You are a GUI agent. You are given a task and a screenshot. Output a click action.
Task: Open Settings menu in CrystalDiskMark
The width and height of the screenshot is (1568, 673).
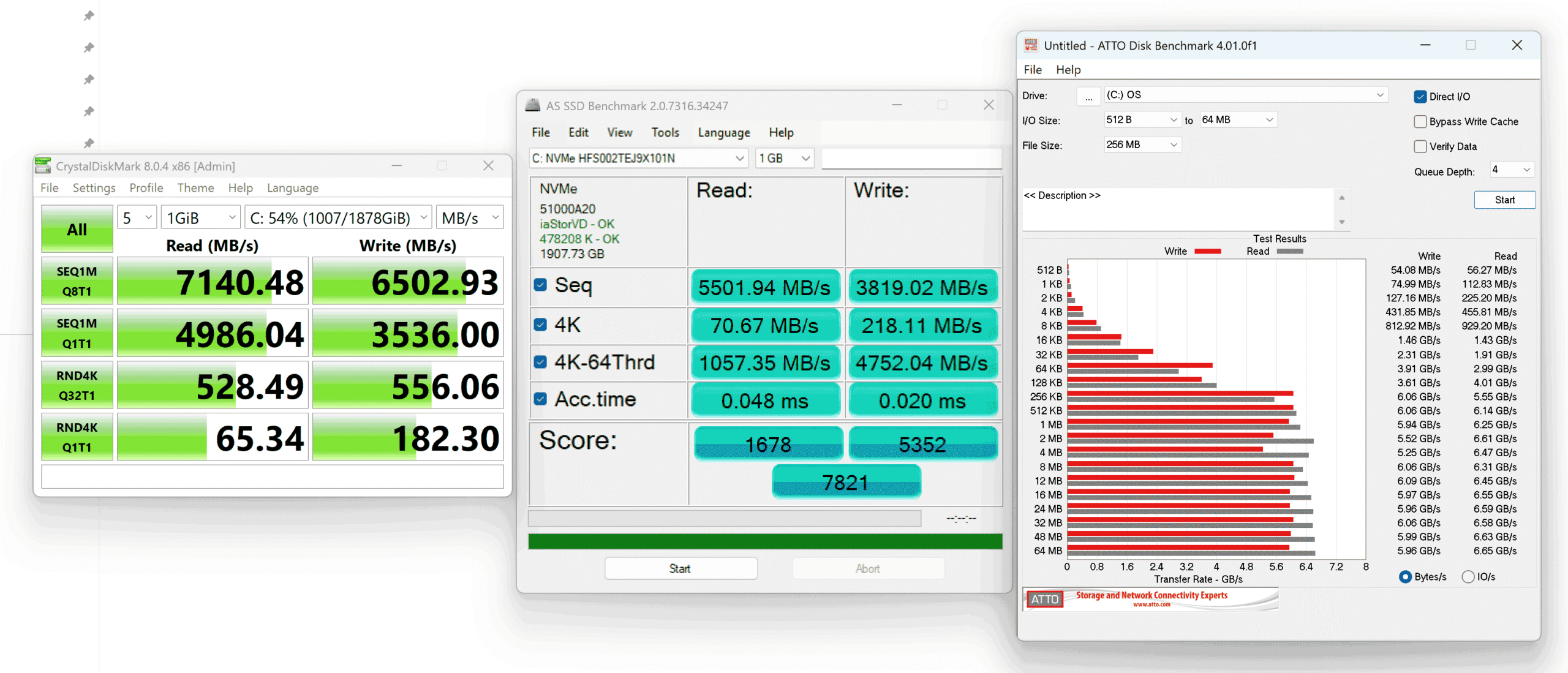coord(94,188)
